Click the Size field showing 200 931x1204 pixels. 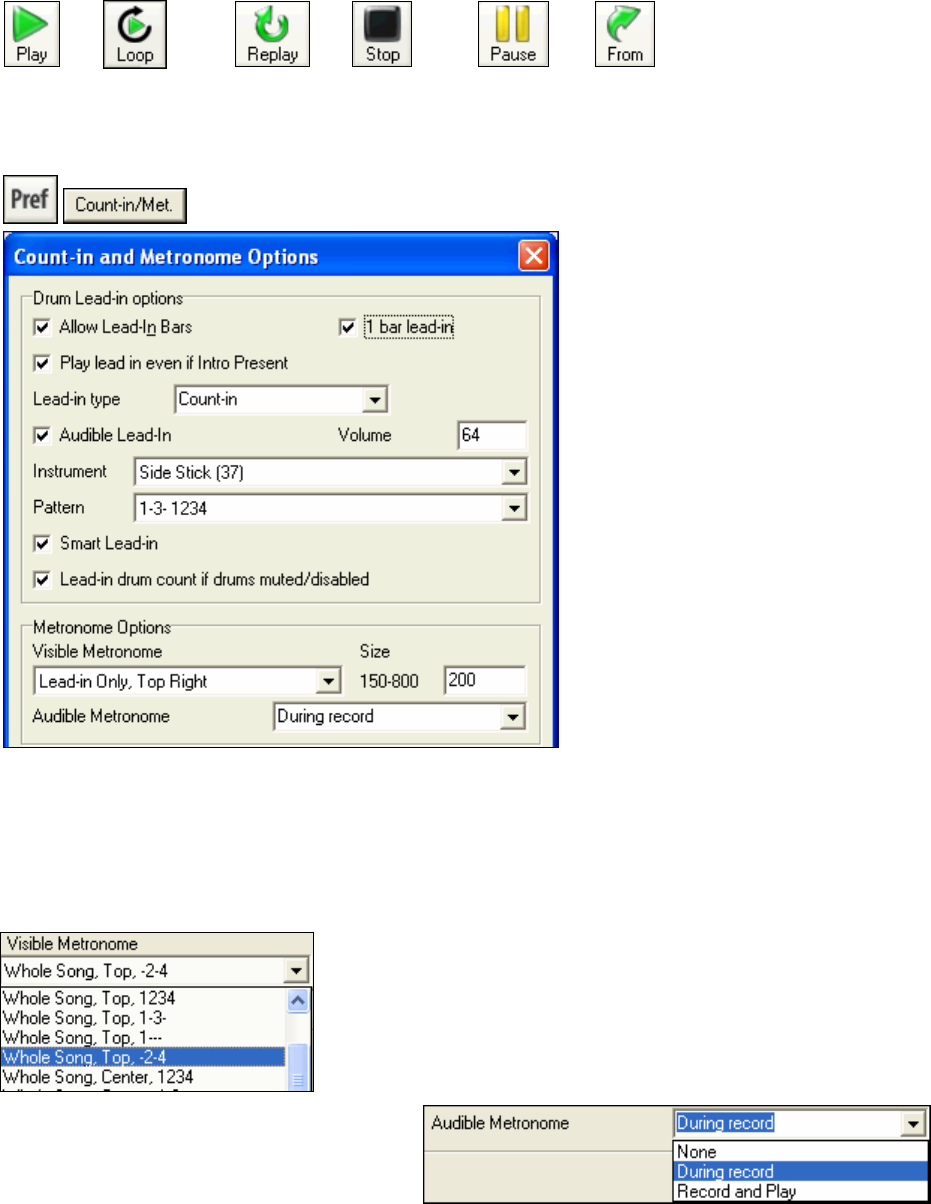coord(486,681)
